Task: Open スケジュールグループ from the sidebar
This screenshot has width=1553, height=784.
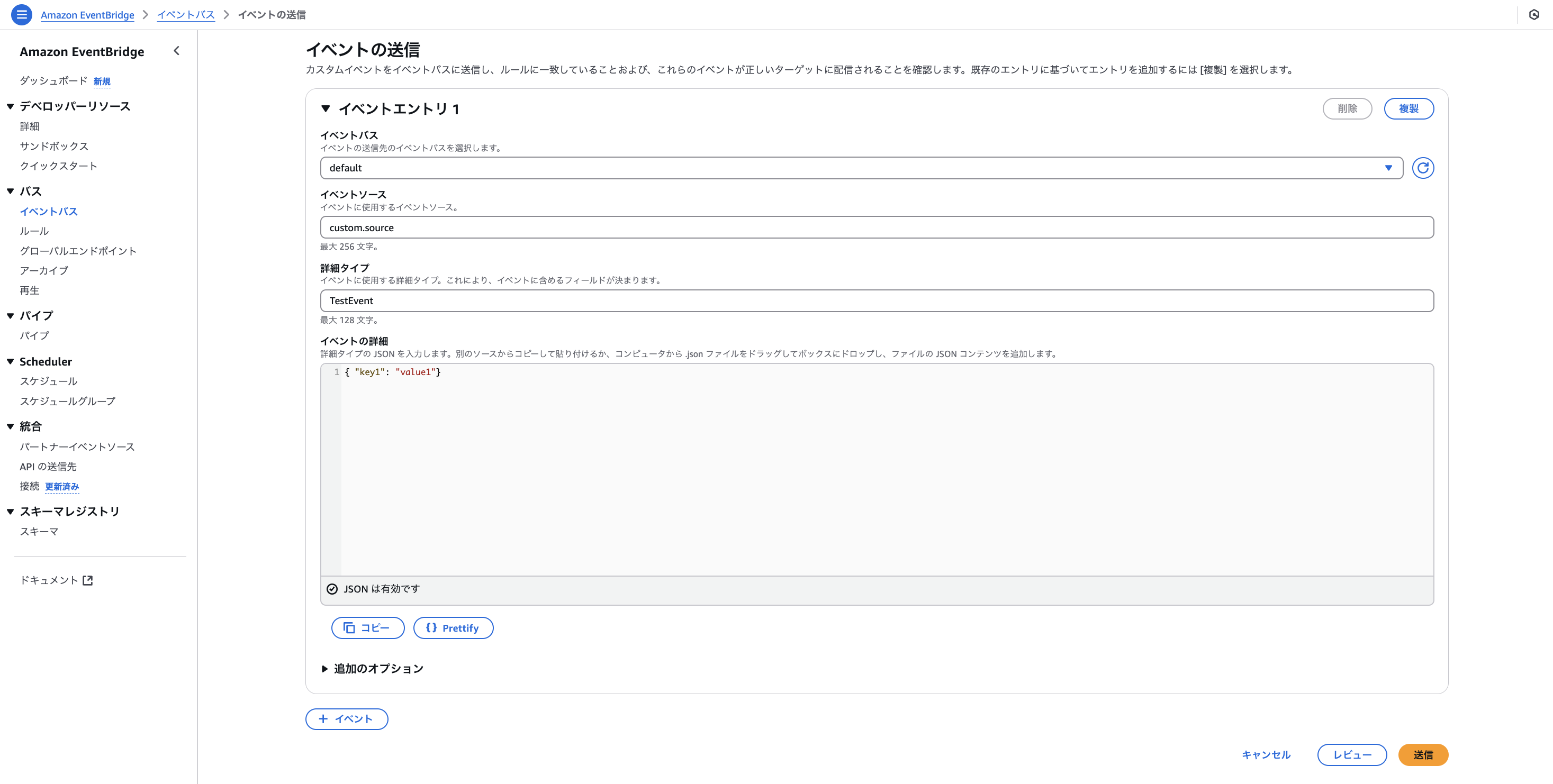Action: click(68, 401)
